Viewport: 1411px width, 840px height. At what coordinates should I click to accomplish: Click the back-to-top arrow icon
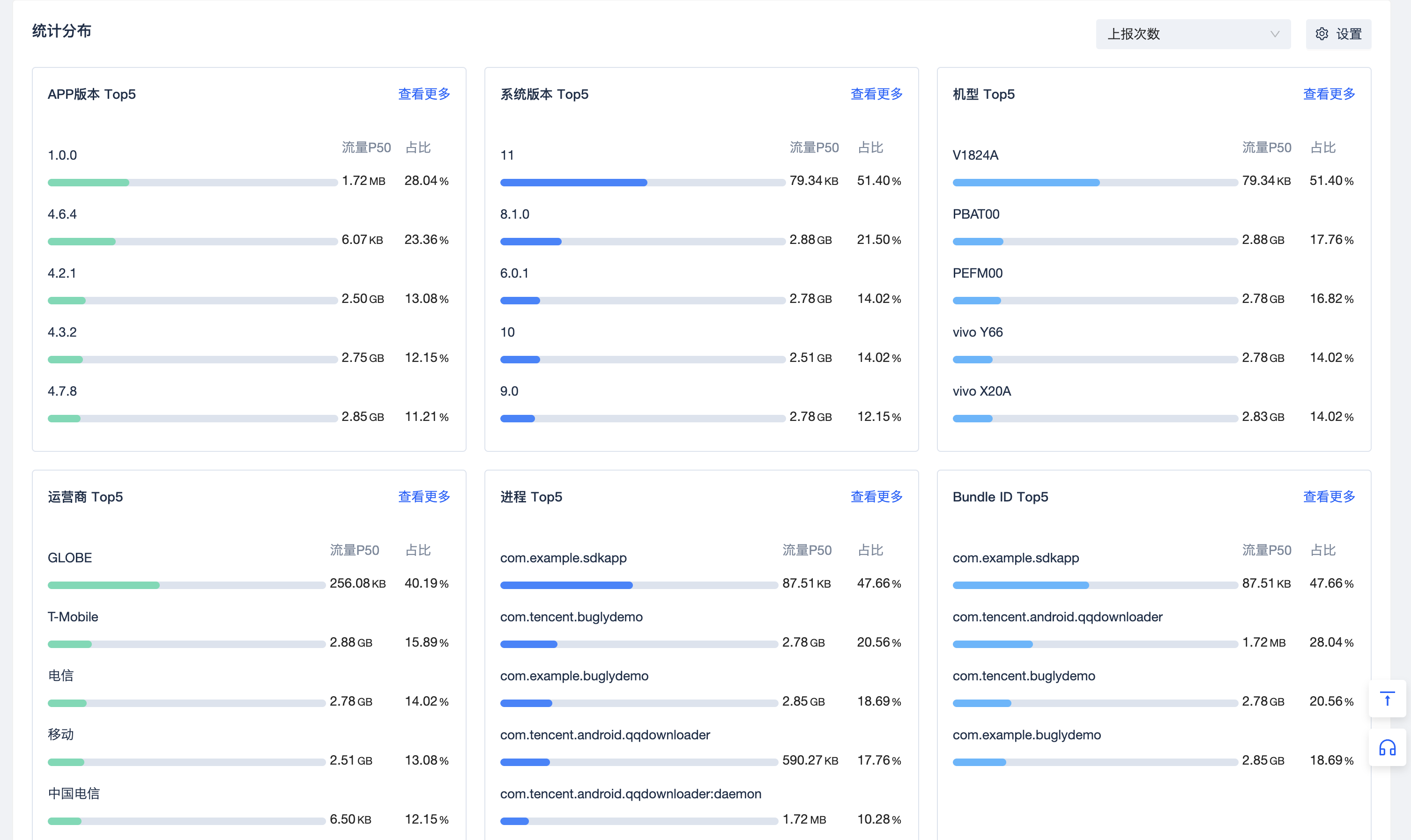point(1387,699)
